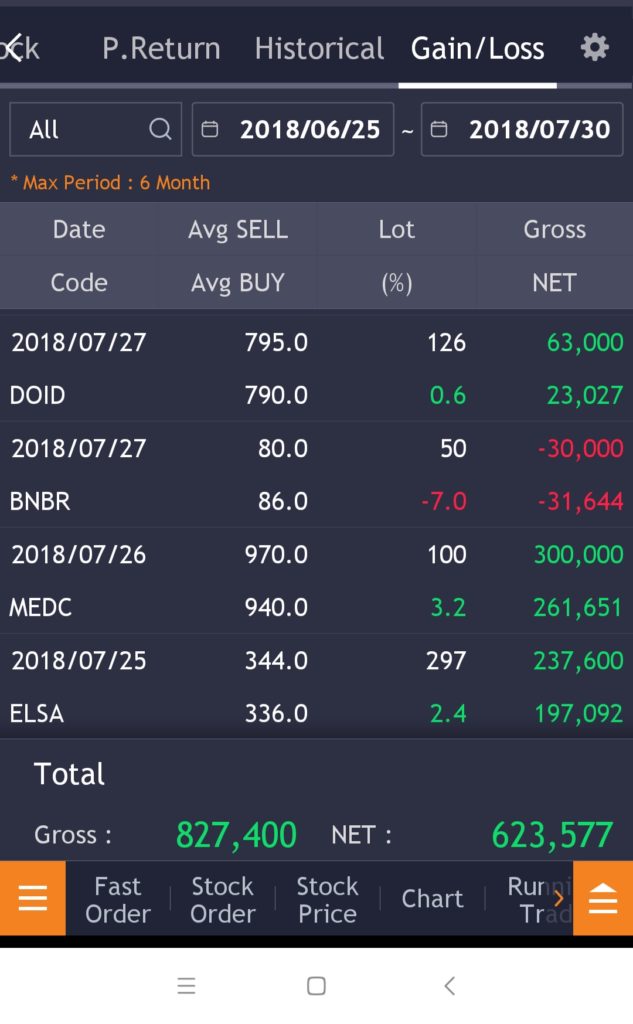
Task: Open start date calendar icon
Action: (x=210, y=129)
